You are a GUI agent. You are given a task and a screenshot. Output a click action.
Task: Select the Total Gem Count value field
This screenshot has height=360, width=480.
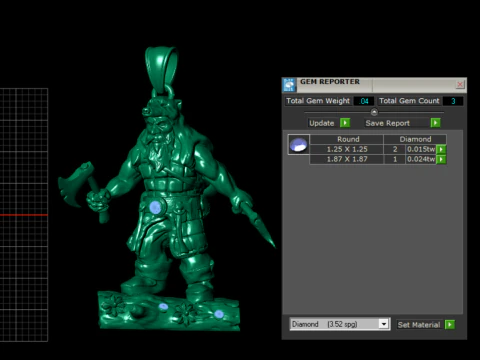tap(453, 101)
